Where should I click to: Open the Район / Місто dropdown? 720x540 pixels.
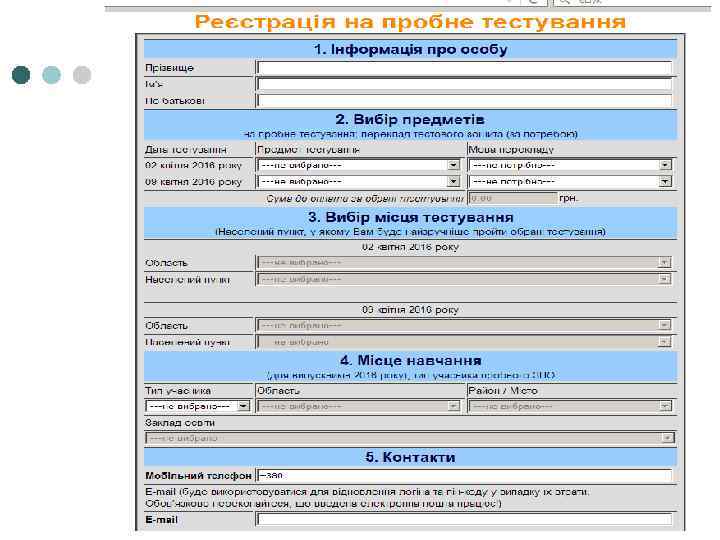570,406
